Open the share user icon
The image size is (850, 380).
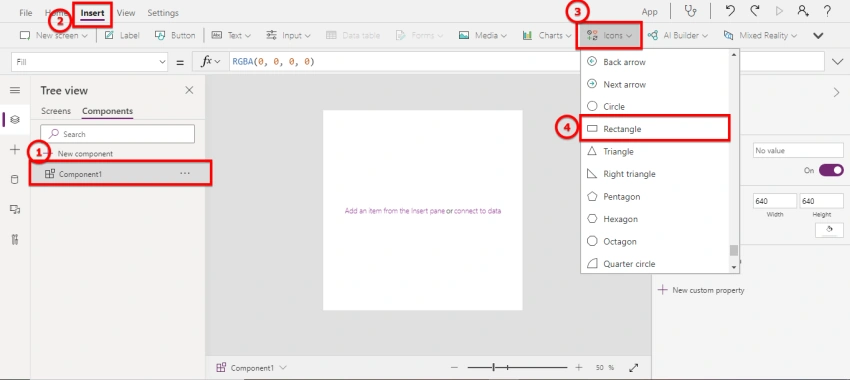point(803,11)
